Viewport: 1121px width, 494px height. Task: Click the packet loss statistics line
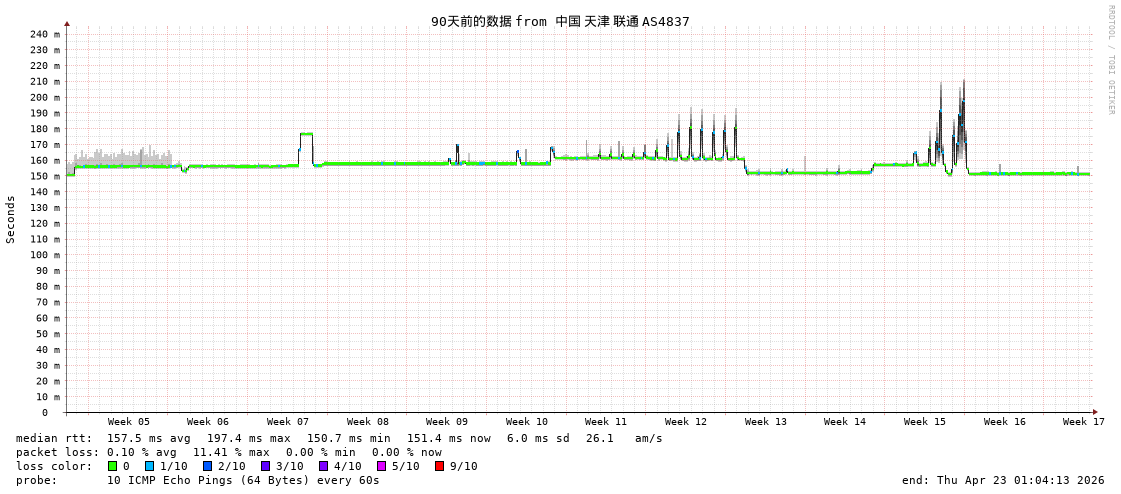tap(228, 452)
